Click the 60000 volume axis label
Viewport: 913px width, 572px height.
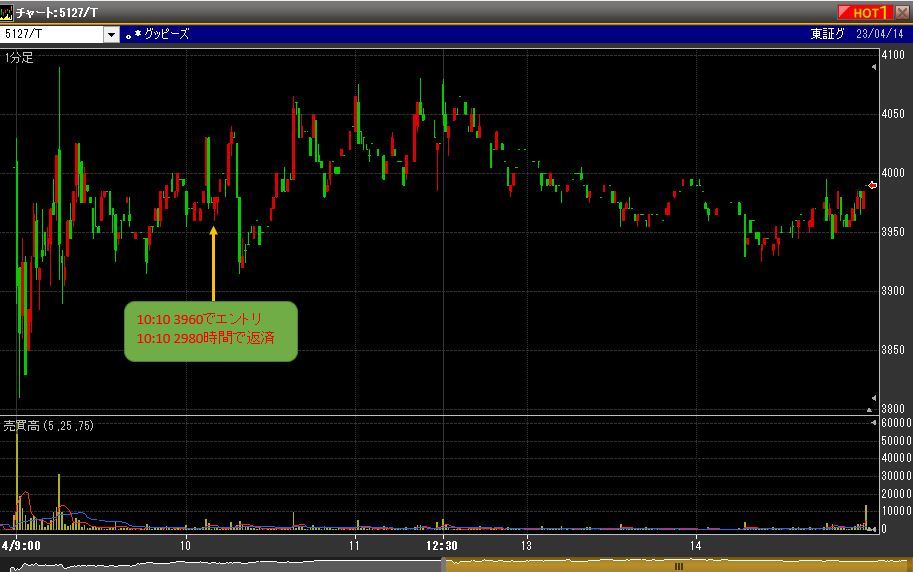point(897,423)
